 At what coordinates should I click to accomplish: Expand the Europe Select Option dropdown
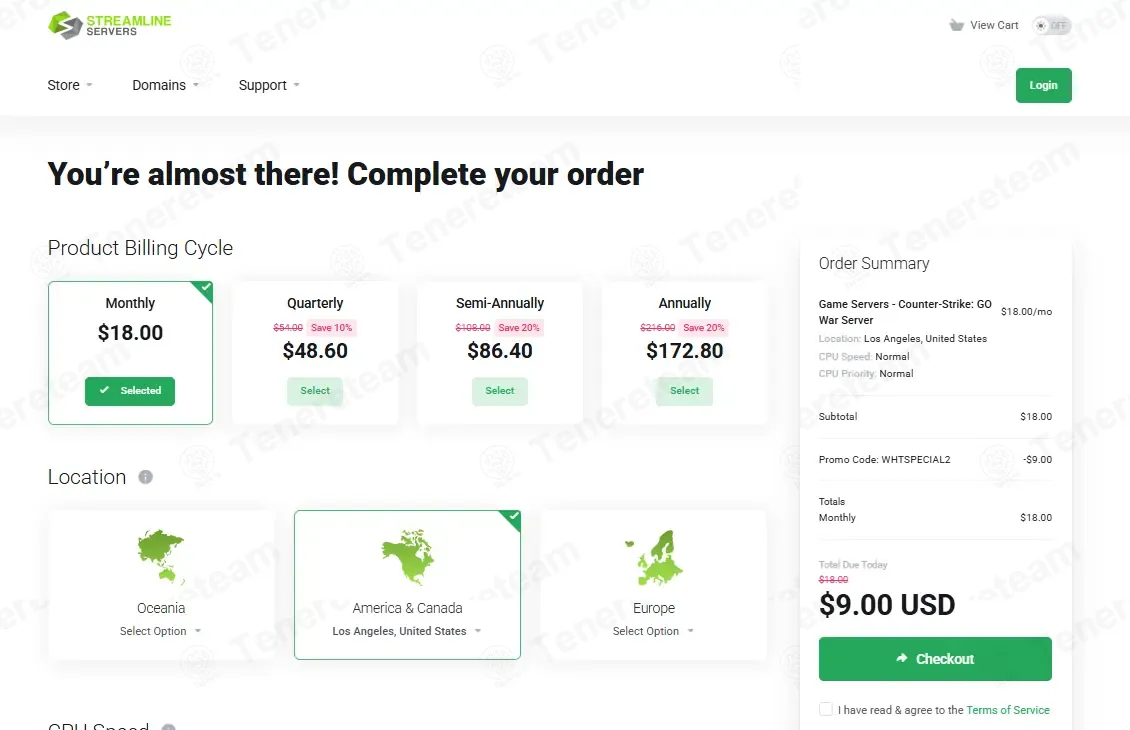(654, 631)
